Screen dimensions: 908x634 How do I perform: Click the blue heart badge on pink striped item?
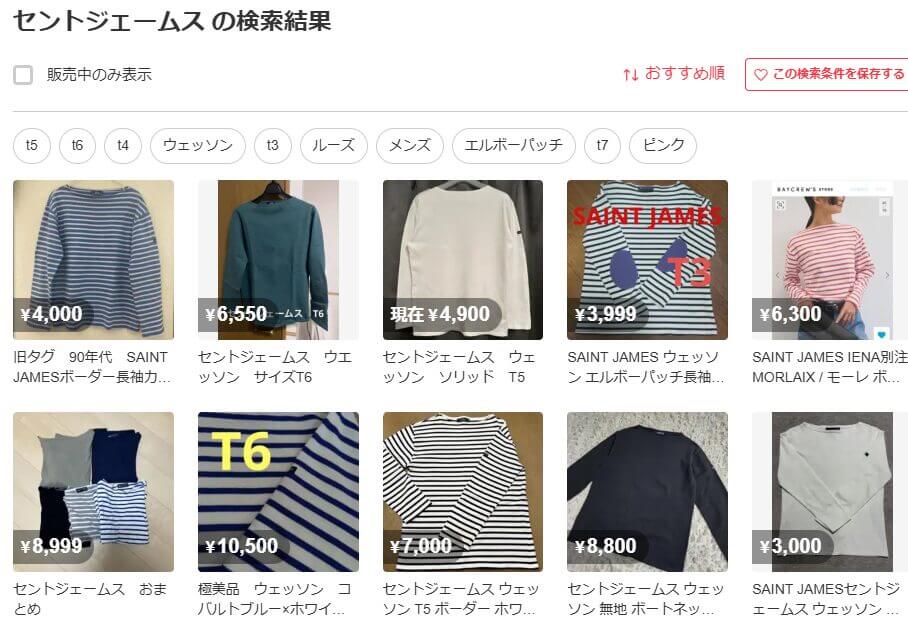pos(881,334)
